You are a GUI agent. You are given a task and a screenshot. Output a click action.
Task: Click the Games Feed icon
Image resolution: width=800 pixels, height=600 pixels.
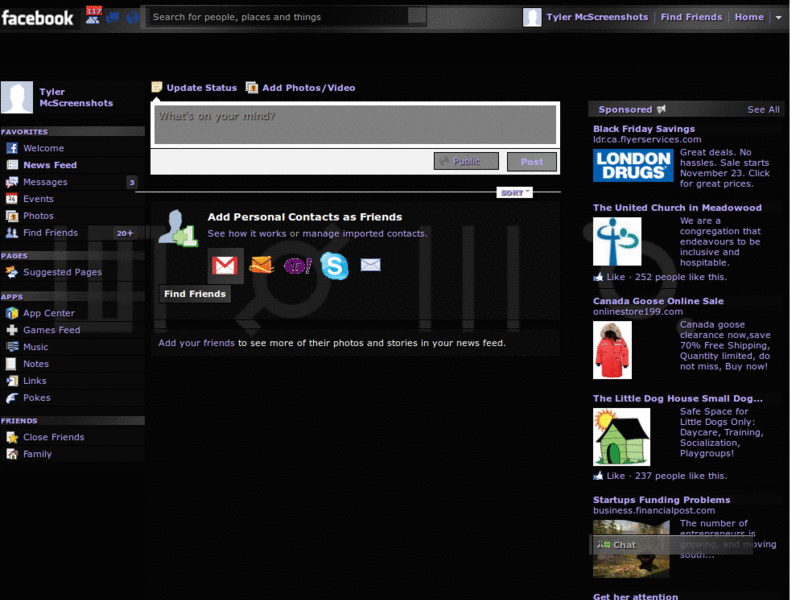[x=12, y=330]
